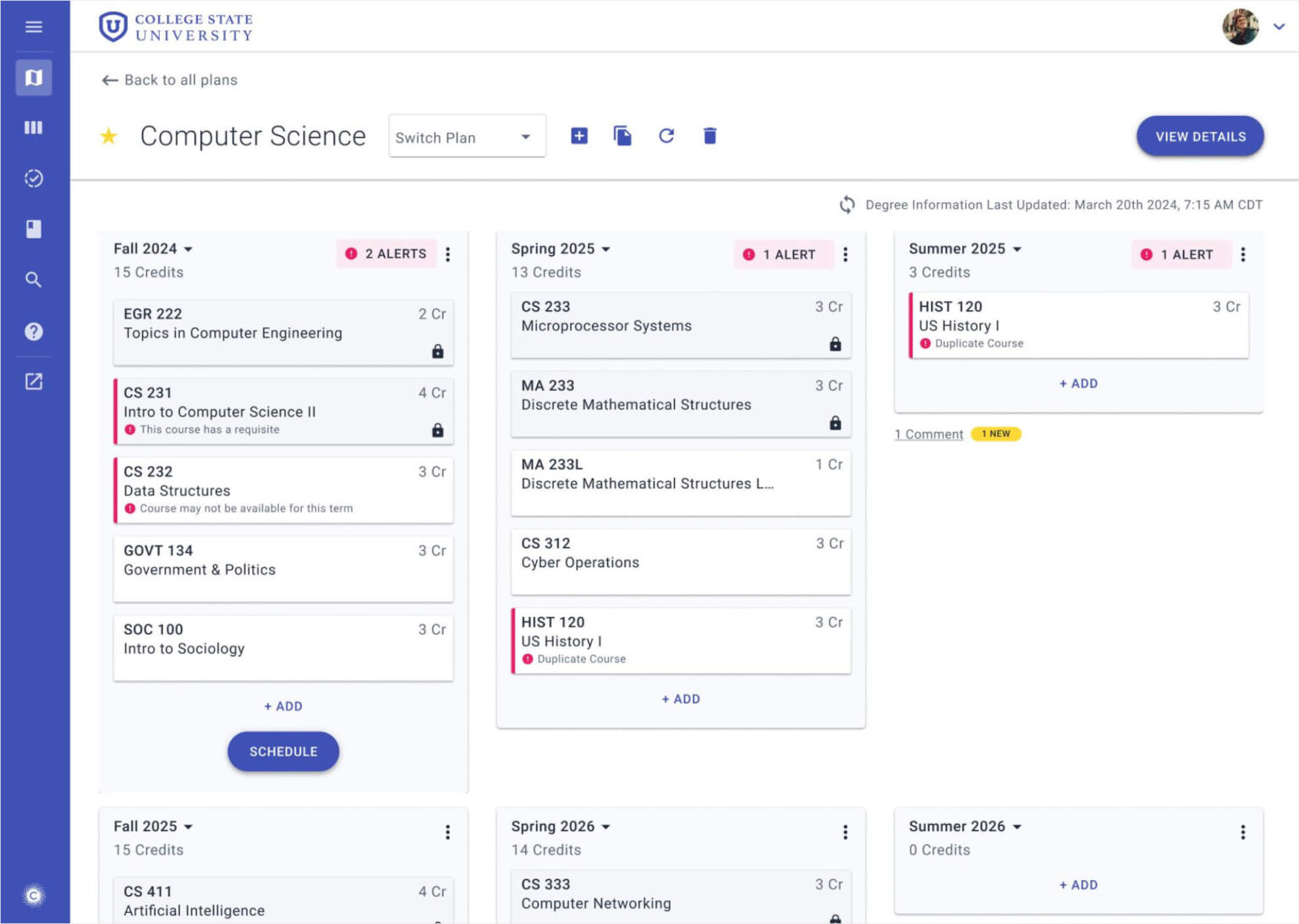
Task: Click the View Details button
Action: point(1199,137)
